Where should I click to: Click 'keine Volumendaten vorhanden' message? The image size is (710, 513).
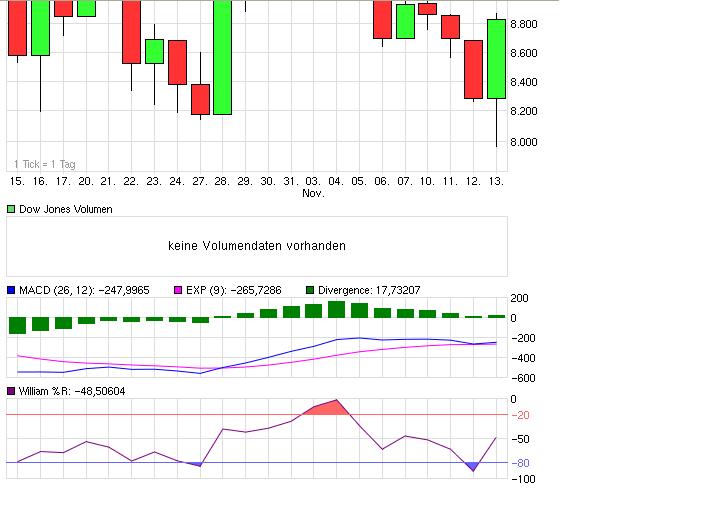[257, 246]
